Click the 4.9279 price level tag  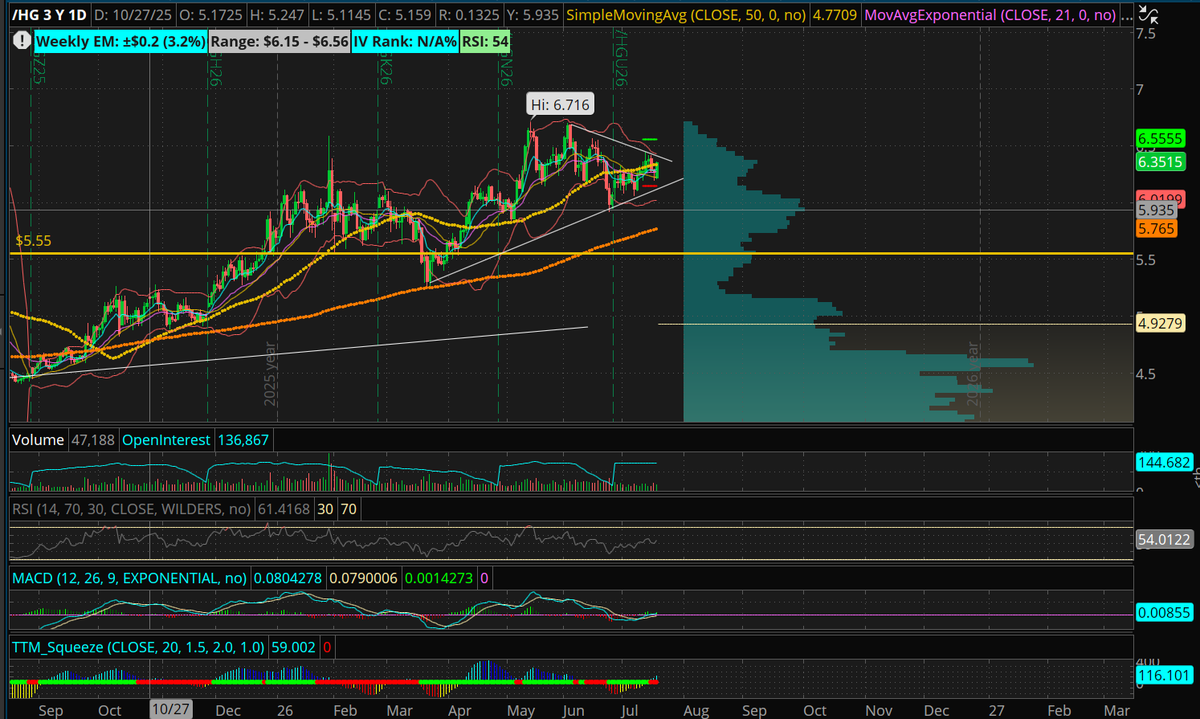click(x=1160, y=323)
